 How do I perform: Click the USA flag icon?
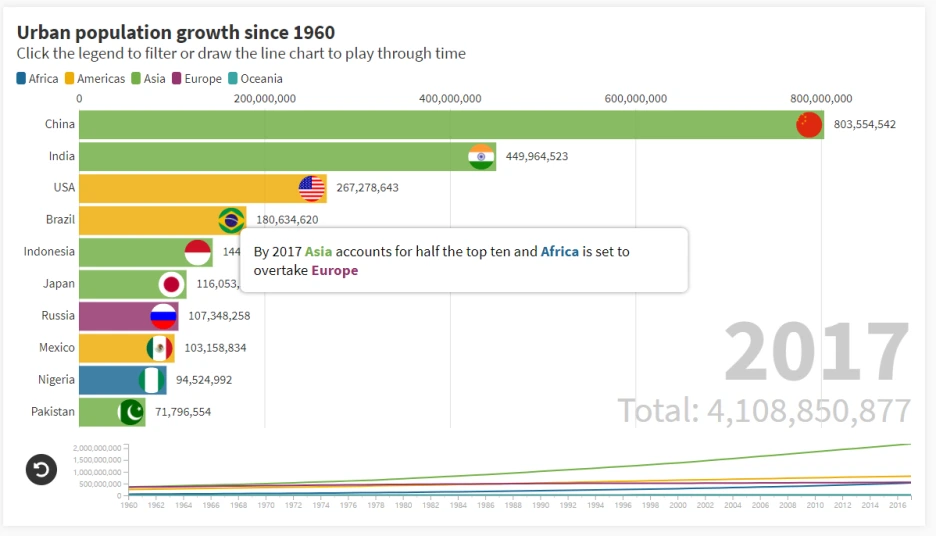(x=312, y=188)
